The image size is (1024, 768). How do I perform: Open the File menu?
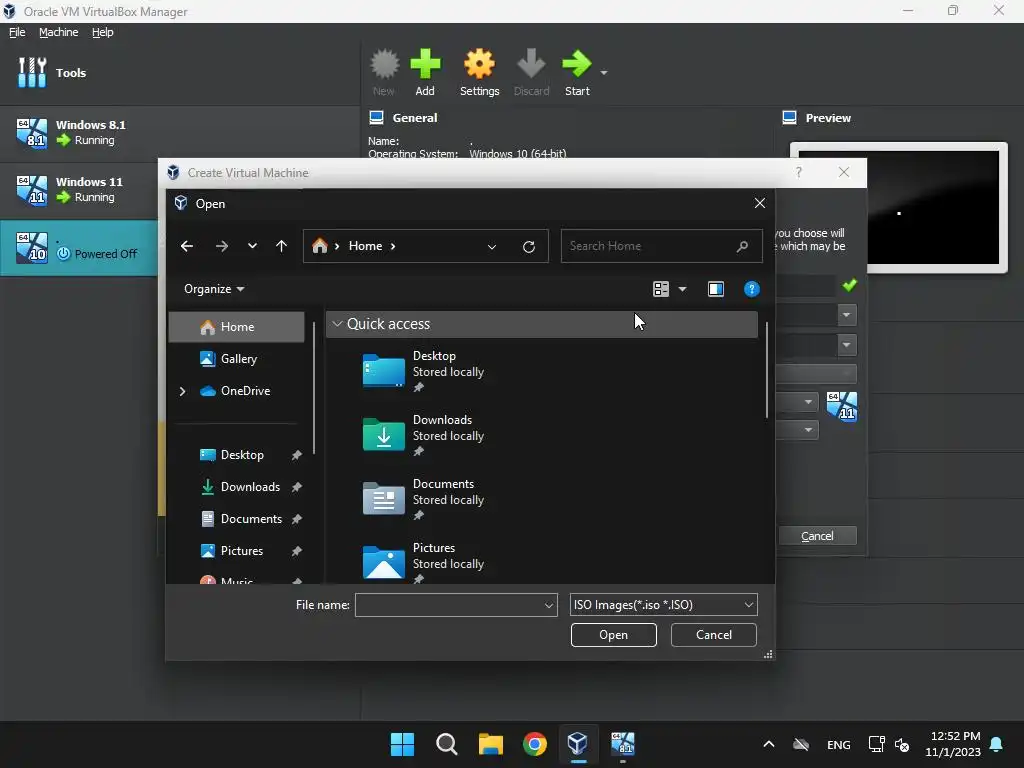(x=17, y=32)
